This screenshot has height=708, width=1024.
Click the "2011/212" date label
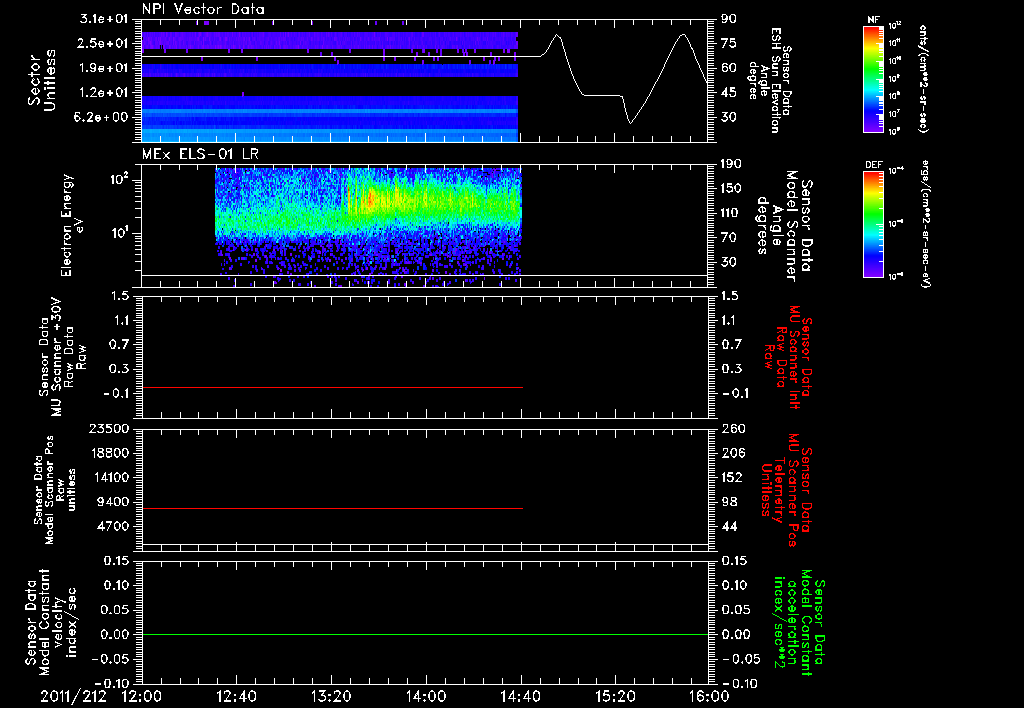[74, 696]
